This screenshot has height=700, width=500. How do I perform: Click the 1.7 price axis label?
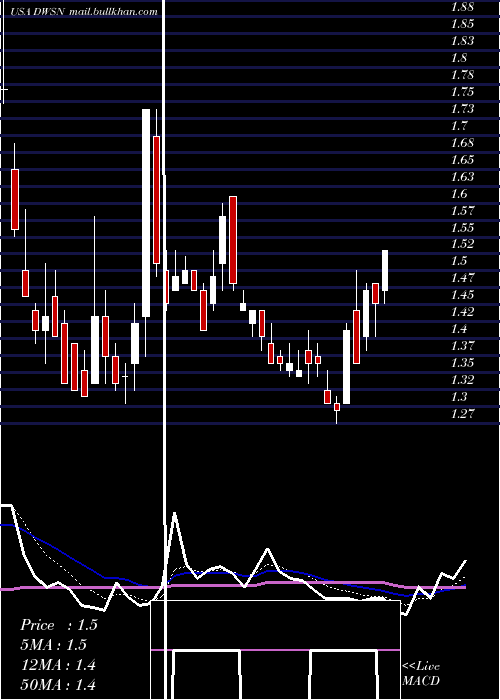tap(459, 125)
